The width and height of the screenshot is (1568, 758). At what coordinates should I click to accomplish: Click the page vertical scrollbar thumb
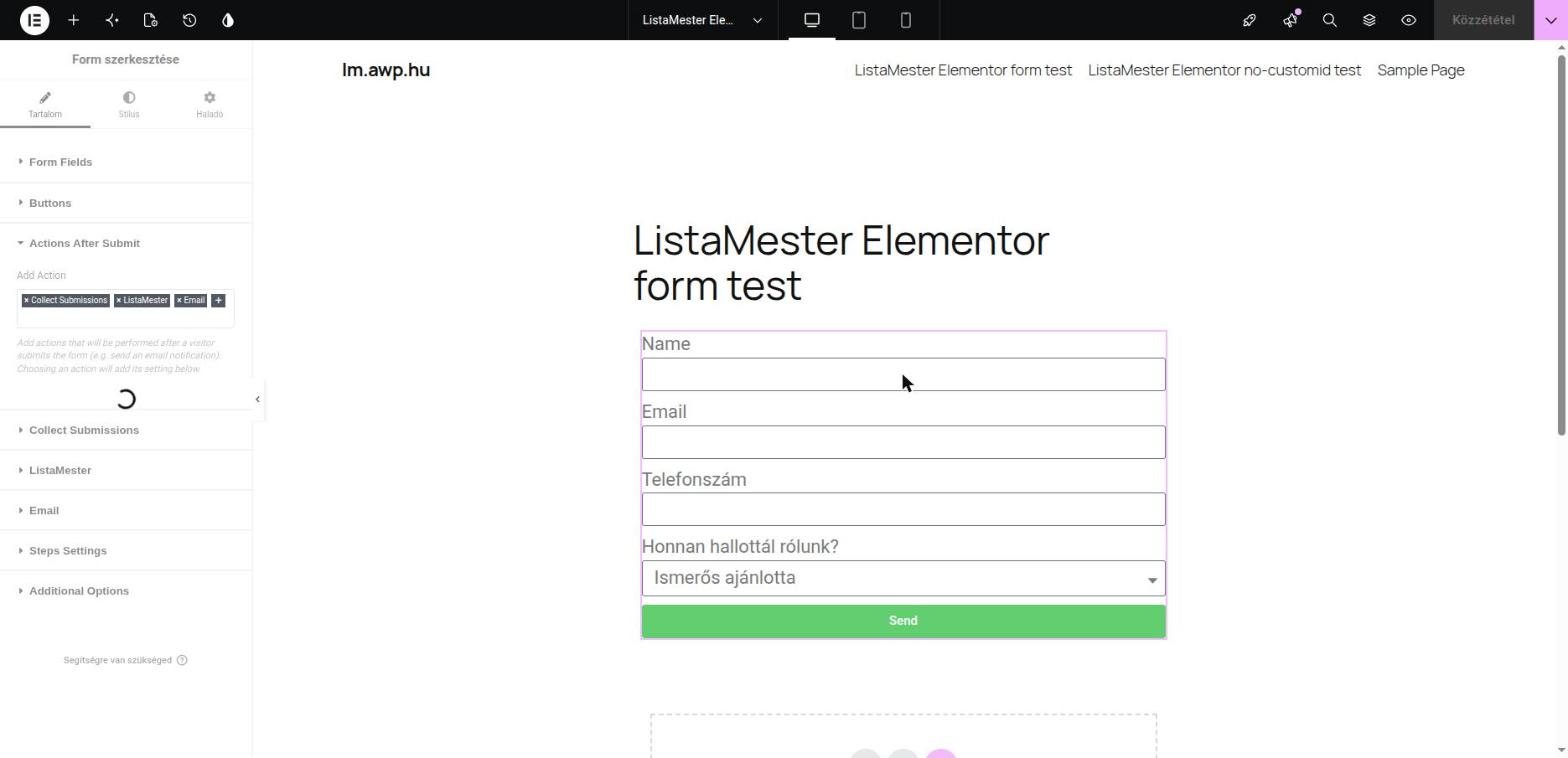coord(1561,245)
